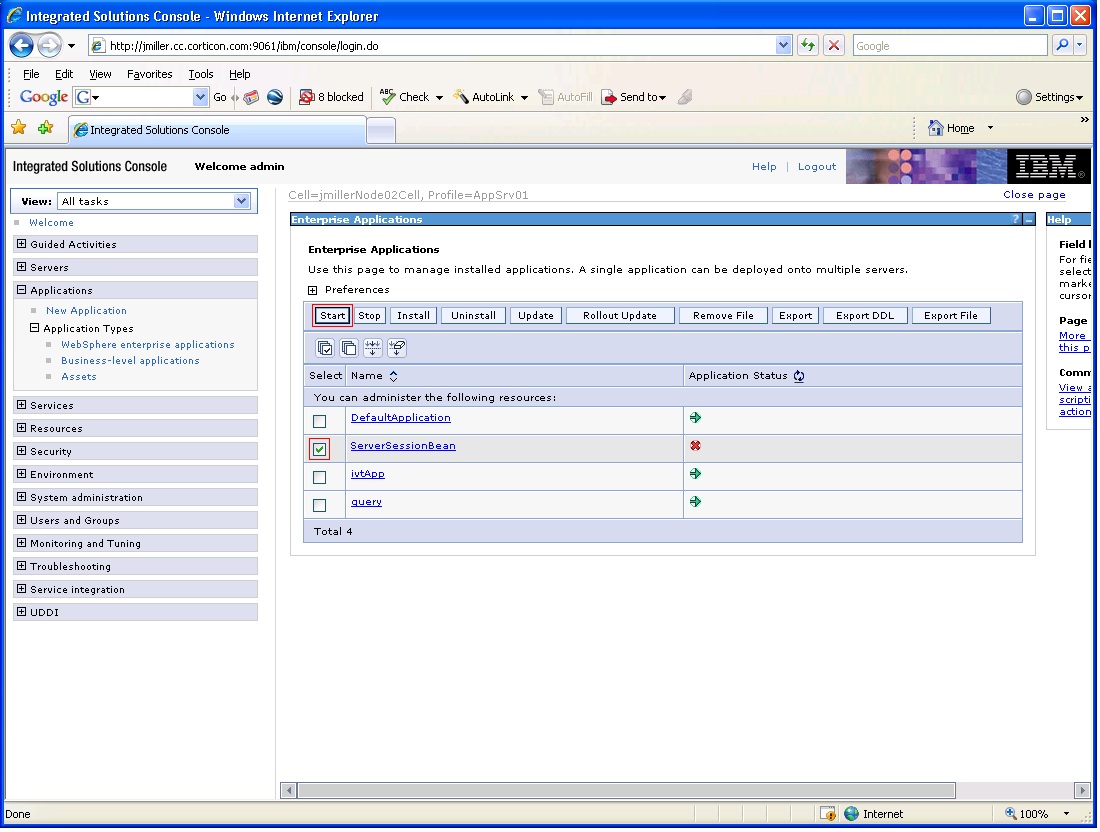Click the horizontal scrollbar thumb
This screenshot has height=832, width=1100.
click(626, 791)
